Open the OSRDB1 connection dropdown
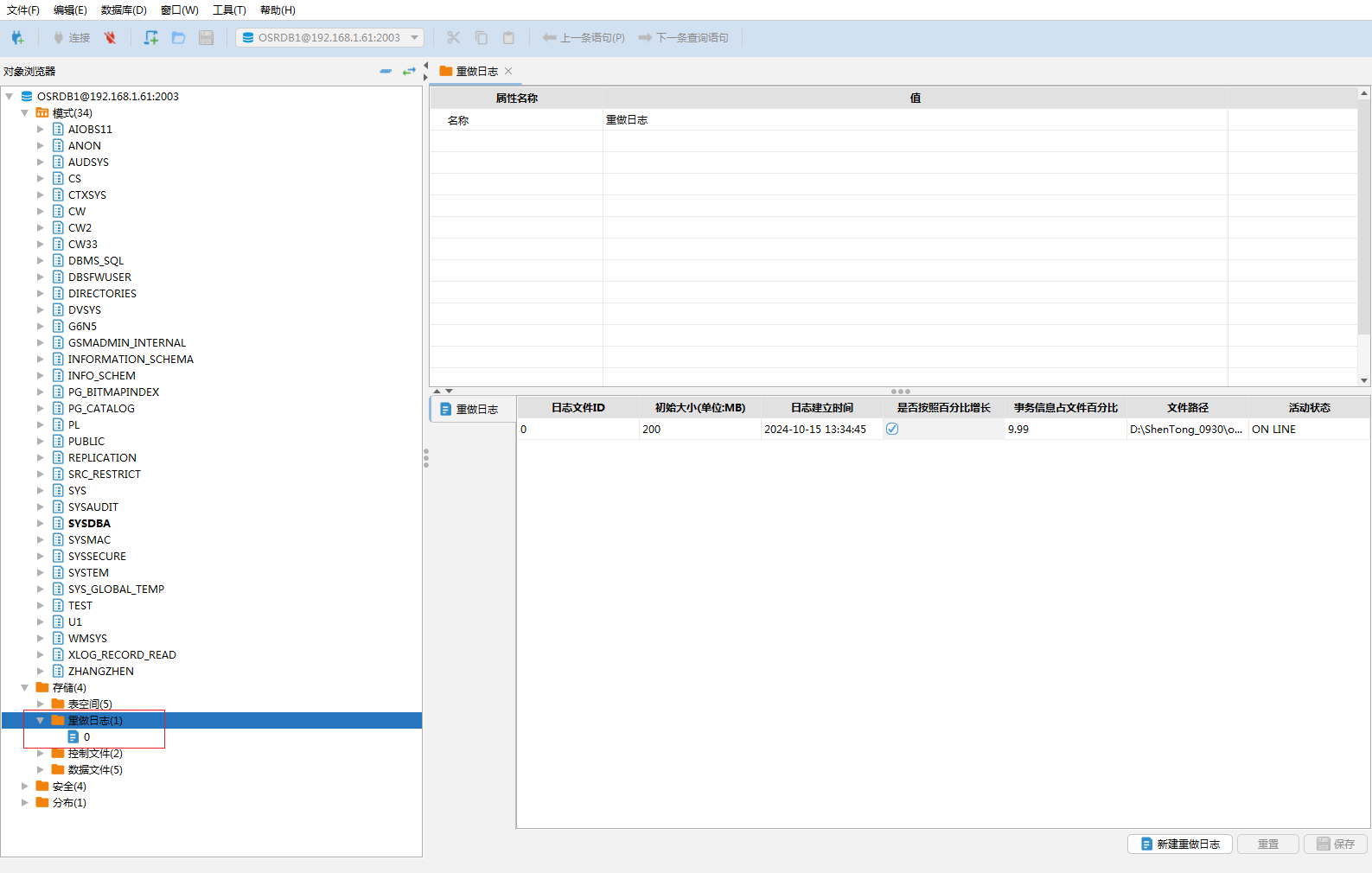Image resolution: width=1372 pixels, height=873 pixels. click(x=415, y=38)
